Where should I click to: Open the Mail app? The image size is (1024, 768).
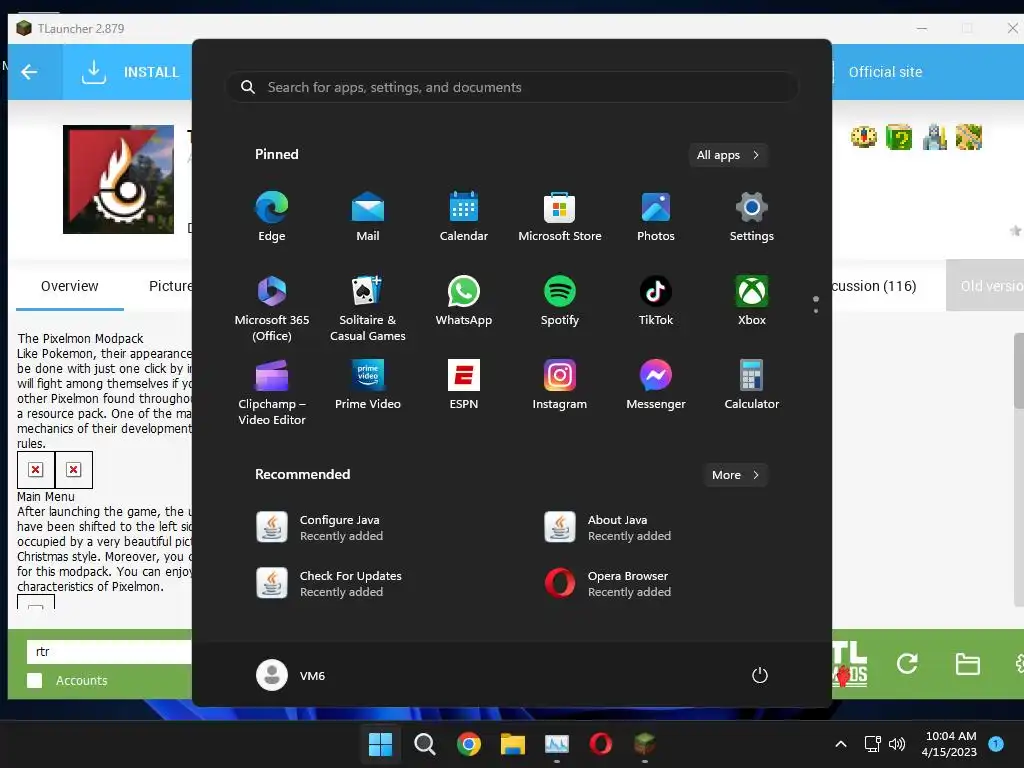click(368, 216)
